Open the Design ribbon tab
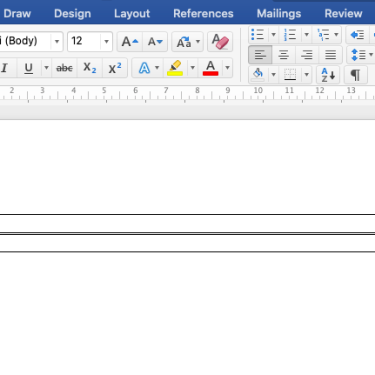The height and width of the screenshot is (375, 375). click(x=72, y=14)
